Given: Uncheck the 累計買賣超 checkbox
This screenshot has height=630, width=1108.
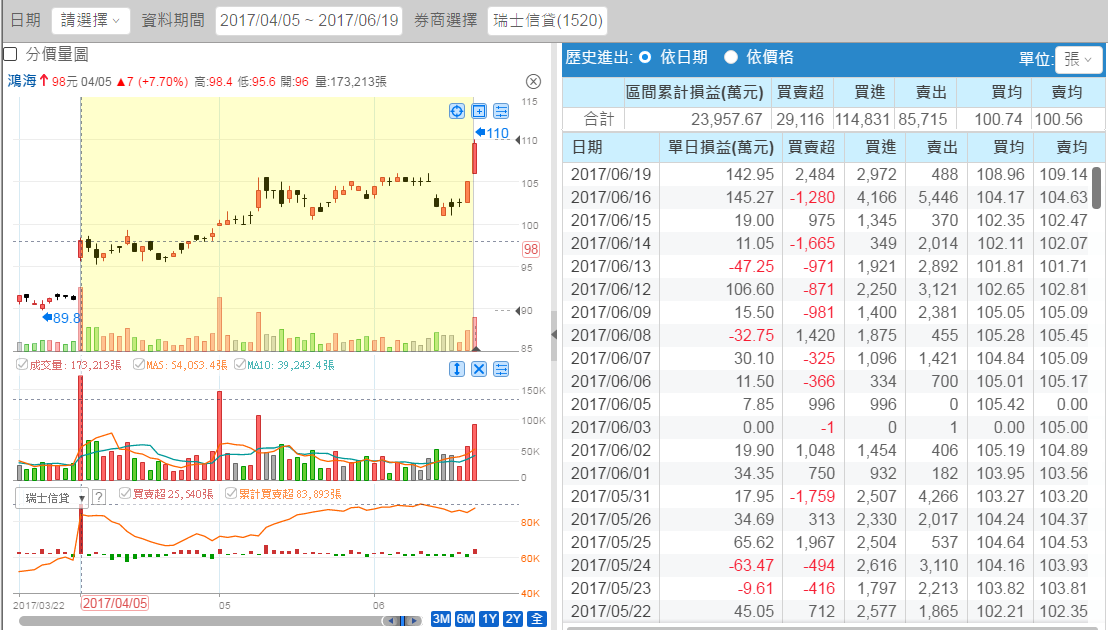Looking at the screenshot, I should click(x=231, y=494).
